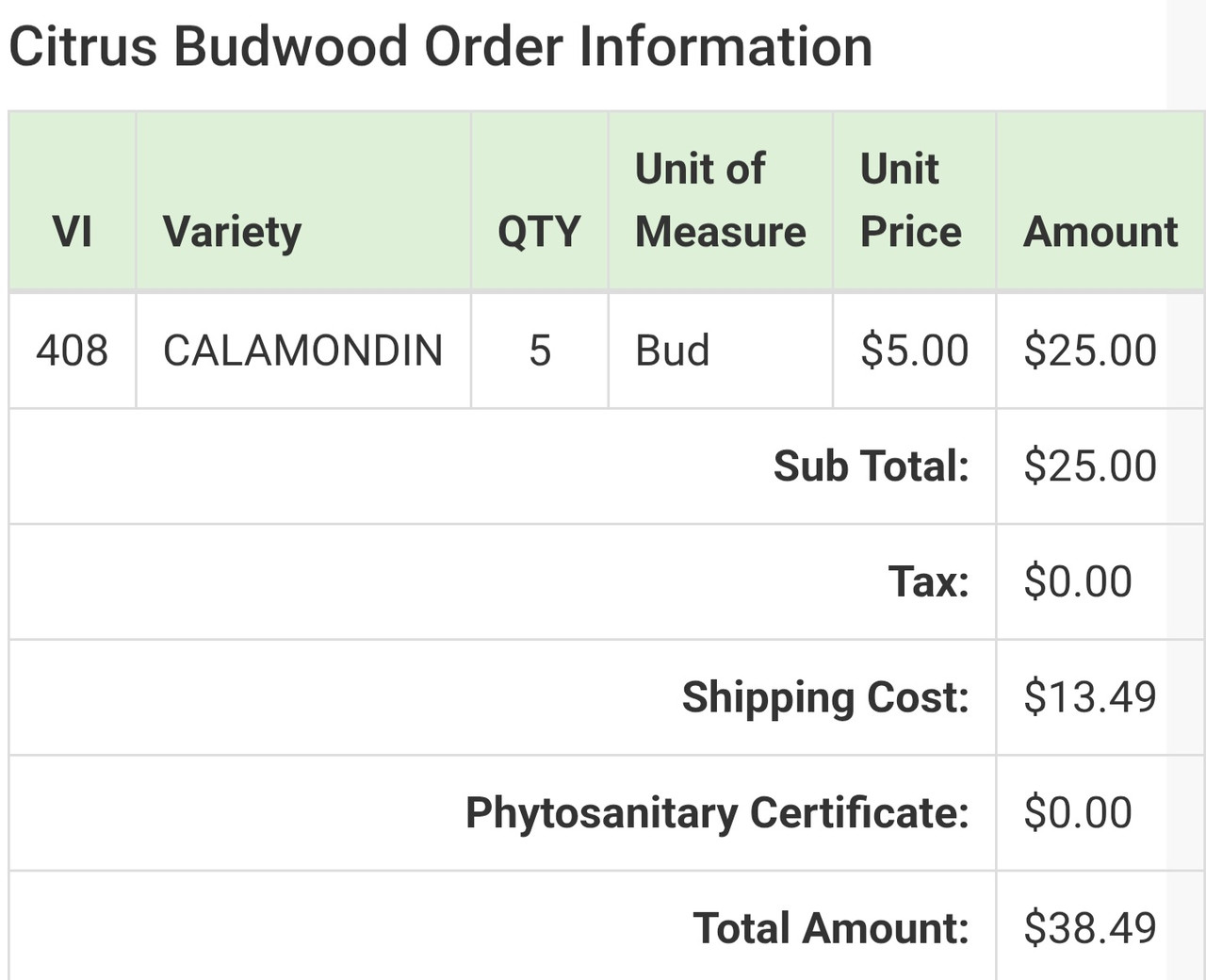This screenshot has height=980, width=1206.
Task: Click the Bud unit cell
Action: click(x=672, y=351)
